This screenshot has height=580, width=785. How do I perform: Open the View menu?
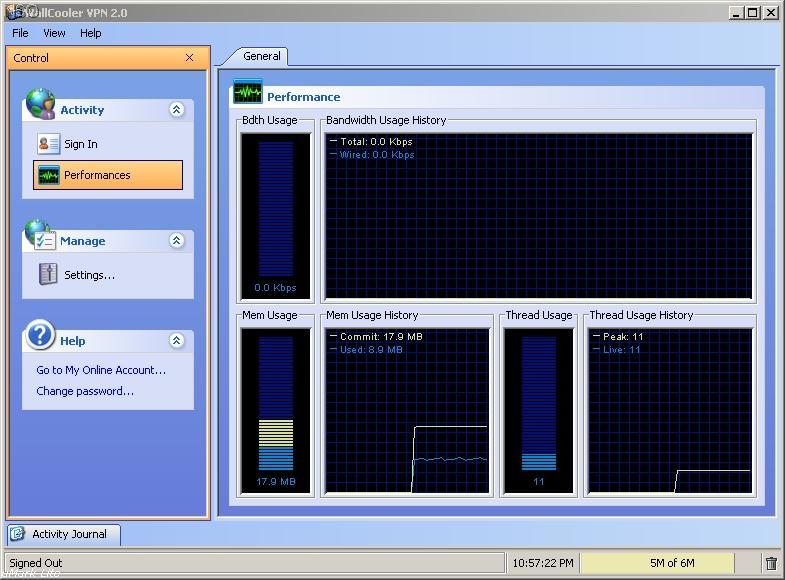point(54,33)
